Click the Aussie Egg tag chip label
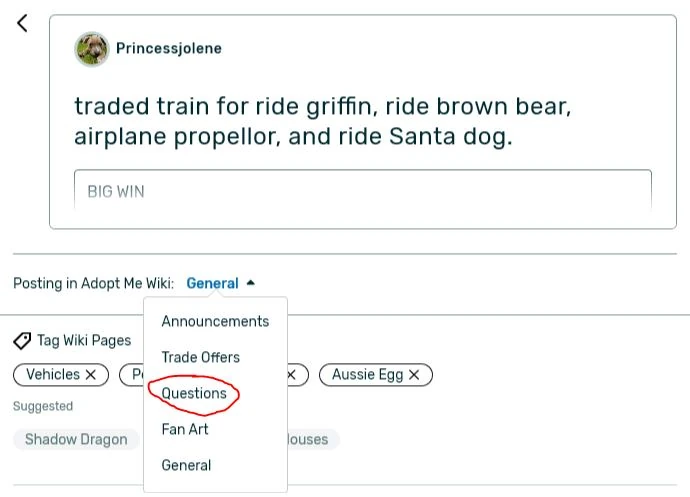 click(367, 375)
